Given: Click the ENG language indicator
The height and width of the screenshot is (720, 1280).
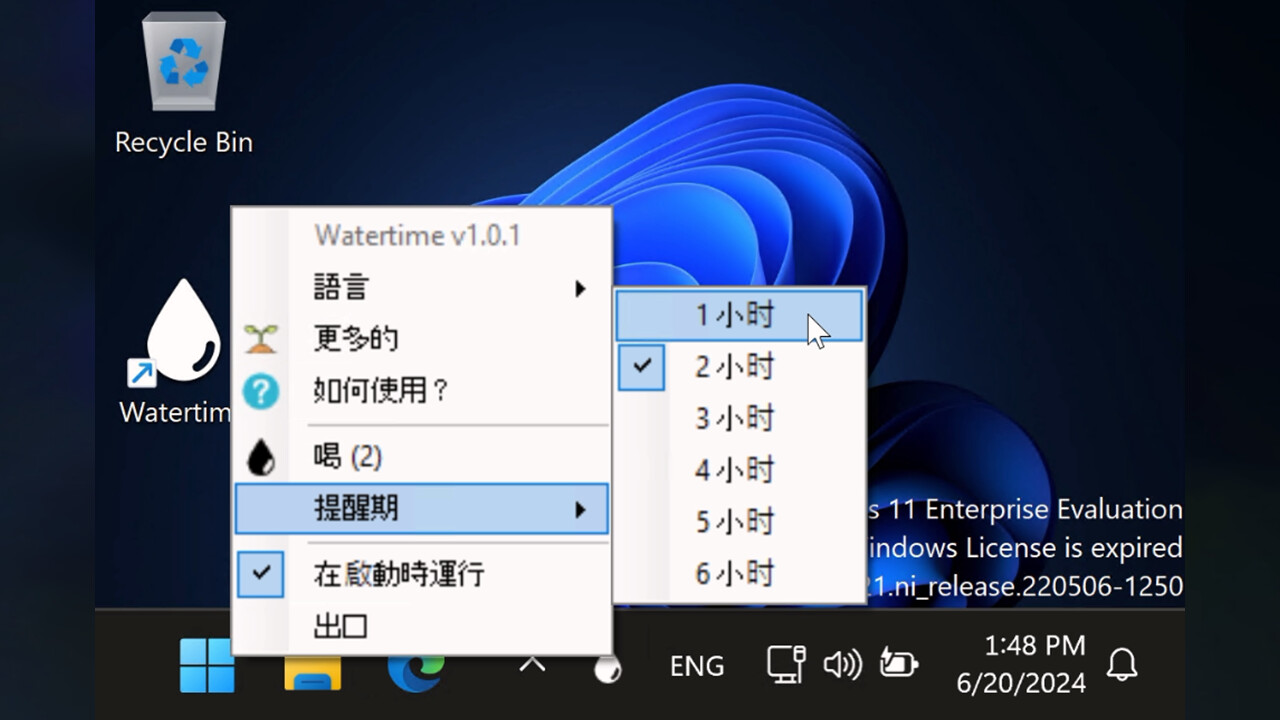Looking at the screenshot, I should (697, 666).
